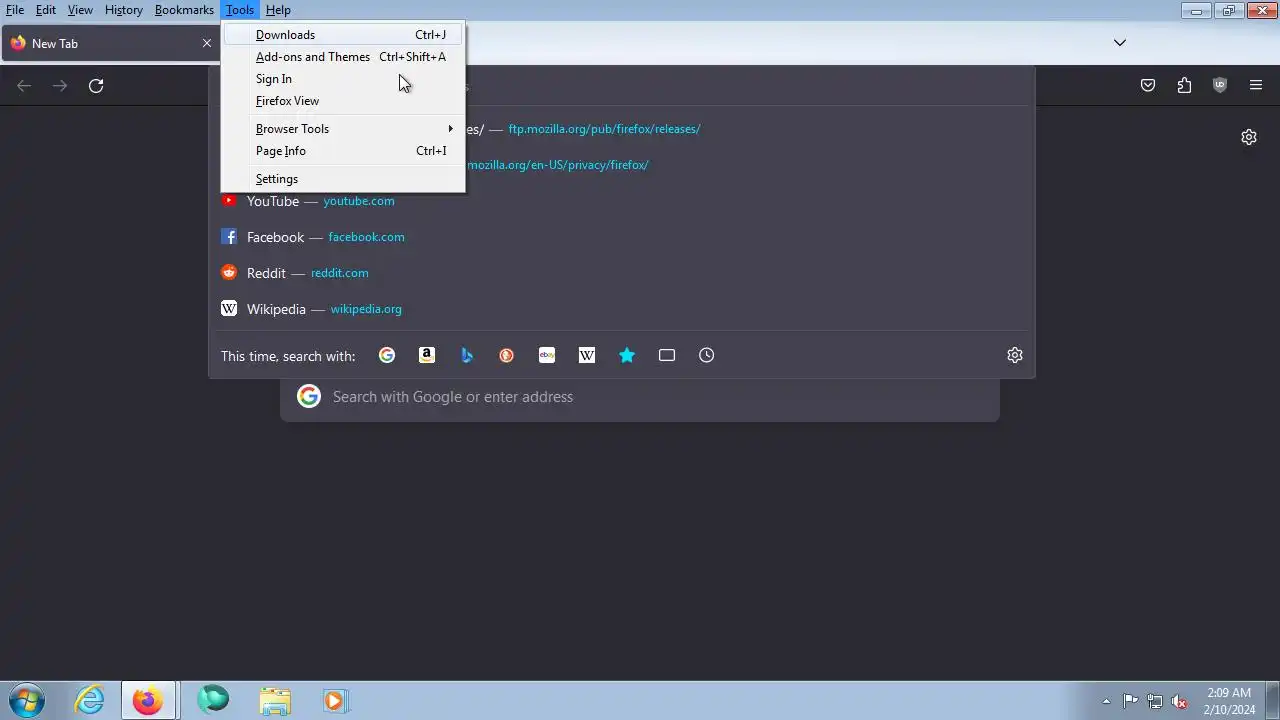Choose Downloads from the Tools menu
1280x720 pixels.
point(343,35)
